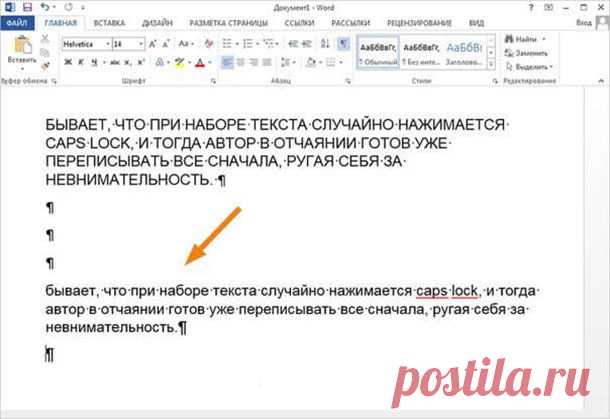Toggle Justify paragraph alignment button
The height and width of the screenshot is (419, 610).
pyautogui.click(x=267, y=62)
